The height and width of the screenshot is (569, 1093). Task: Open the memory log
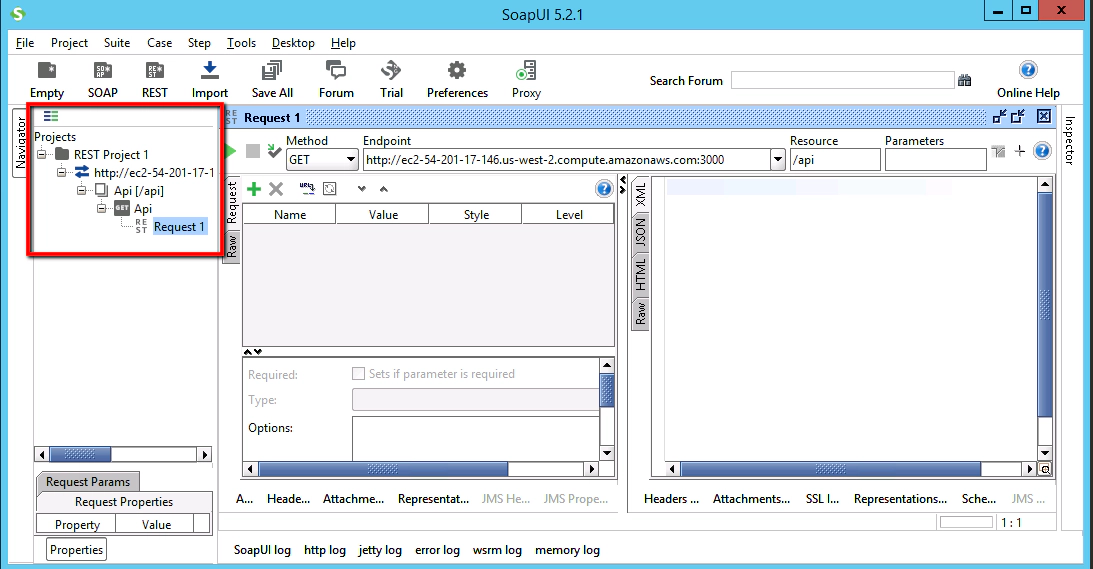[x=567, y=550]
